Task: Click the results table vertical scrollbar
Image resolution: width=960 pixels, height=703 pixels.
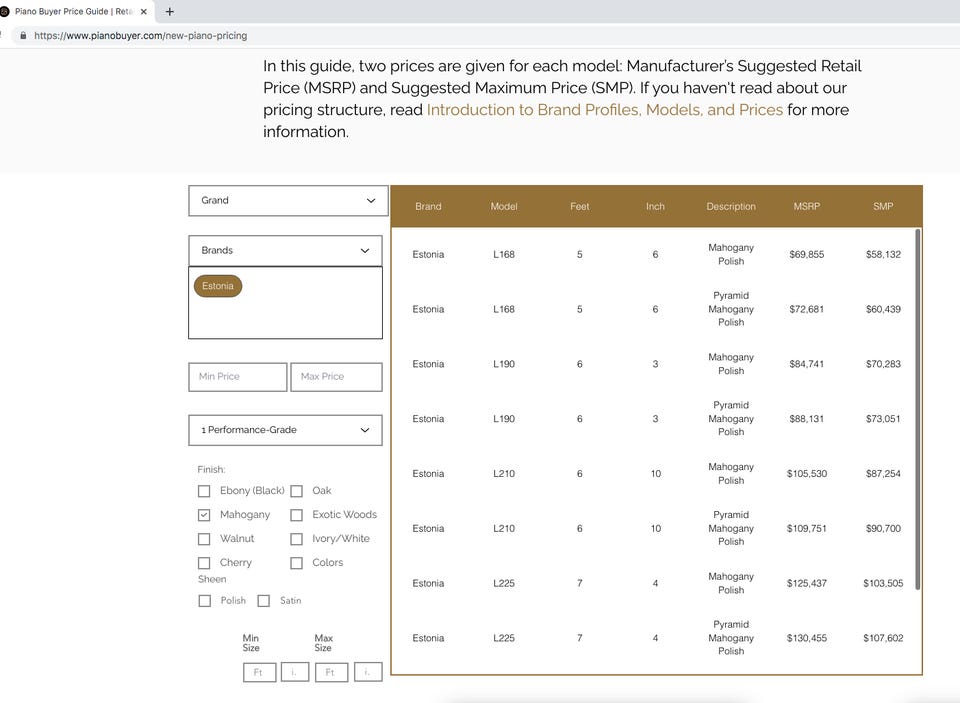Action: (917, 409)
